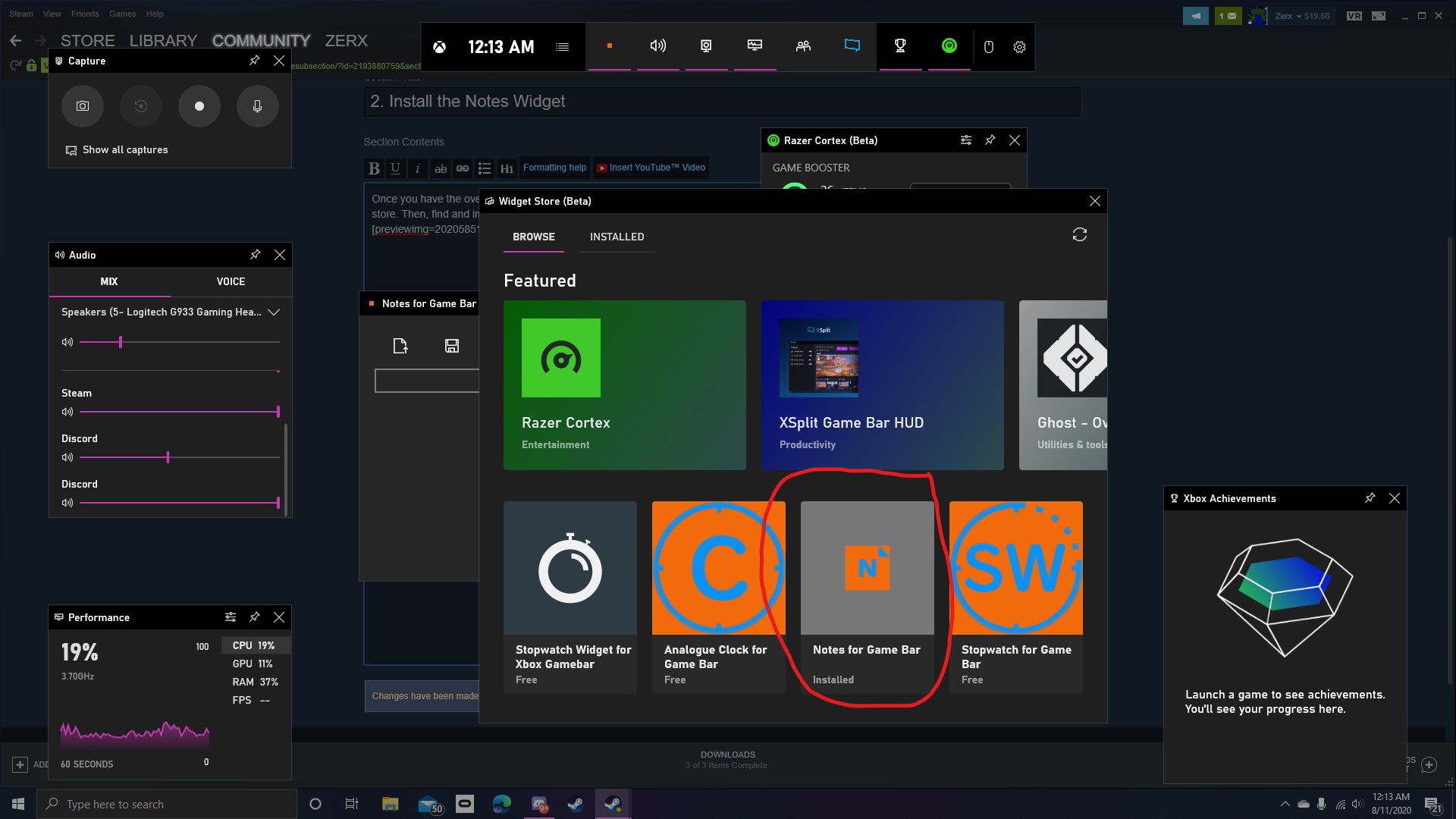Viewport: 1456px width, 819px height.
Task: Mute the Steam audio channel
Action: [x=67, y=412]
